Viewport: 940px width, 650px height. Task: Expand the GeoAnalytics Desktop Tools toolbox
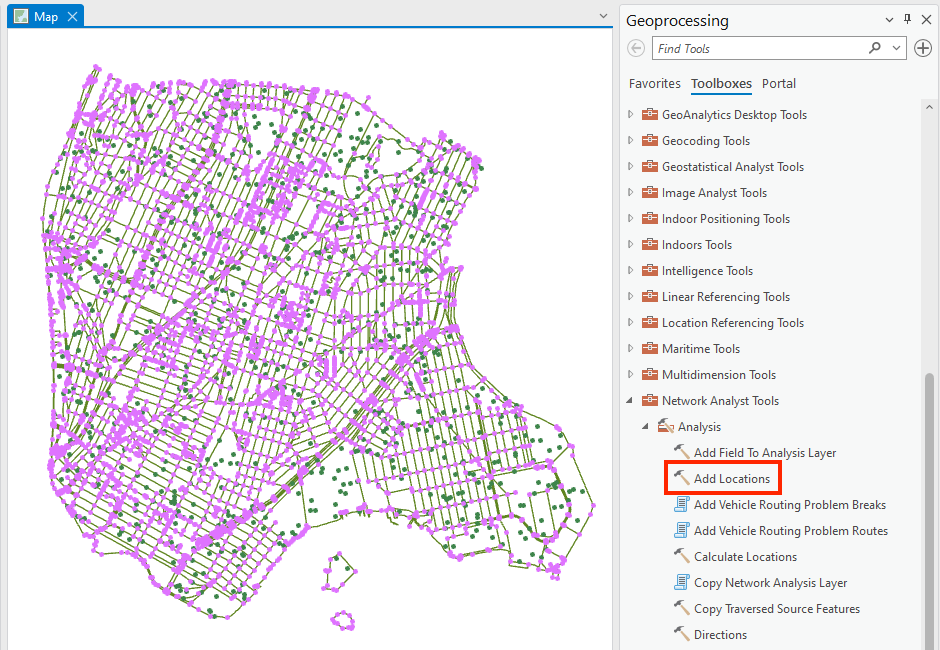click(630, 114)
